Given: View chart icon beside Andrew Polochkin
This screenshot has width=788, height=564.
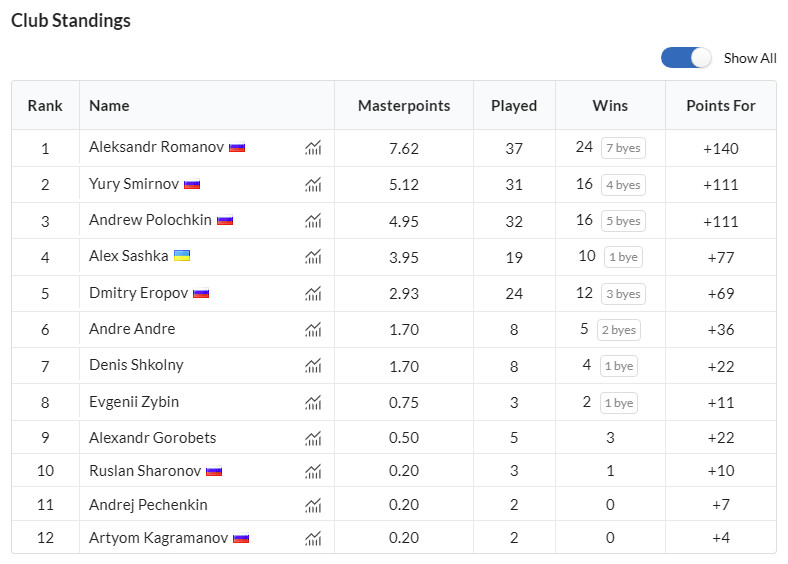Looking at the screenshot, I should [313, 221].
